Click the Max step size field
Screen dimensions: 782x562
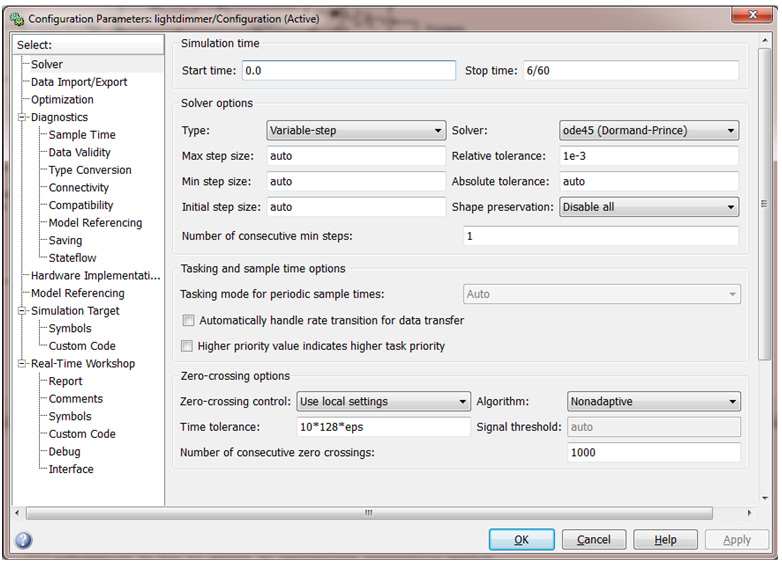[356, 156]
